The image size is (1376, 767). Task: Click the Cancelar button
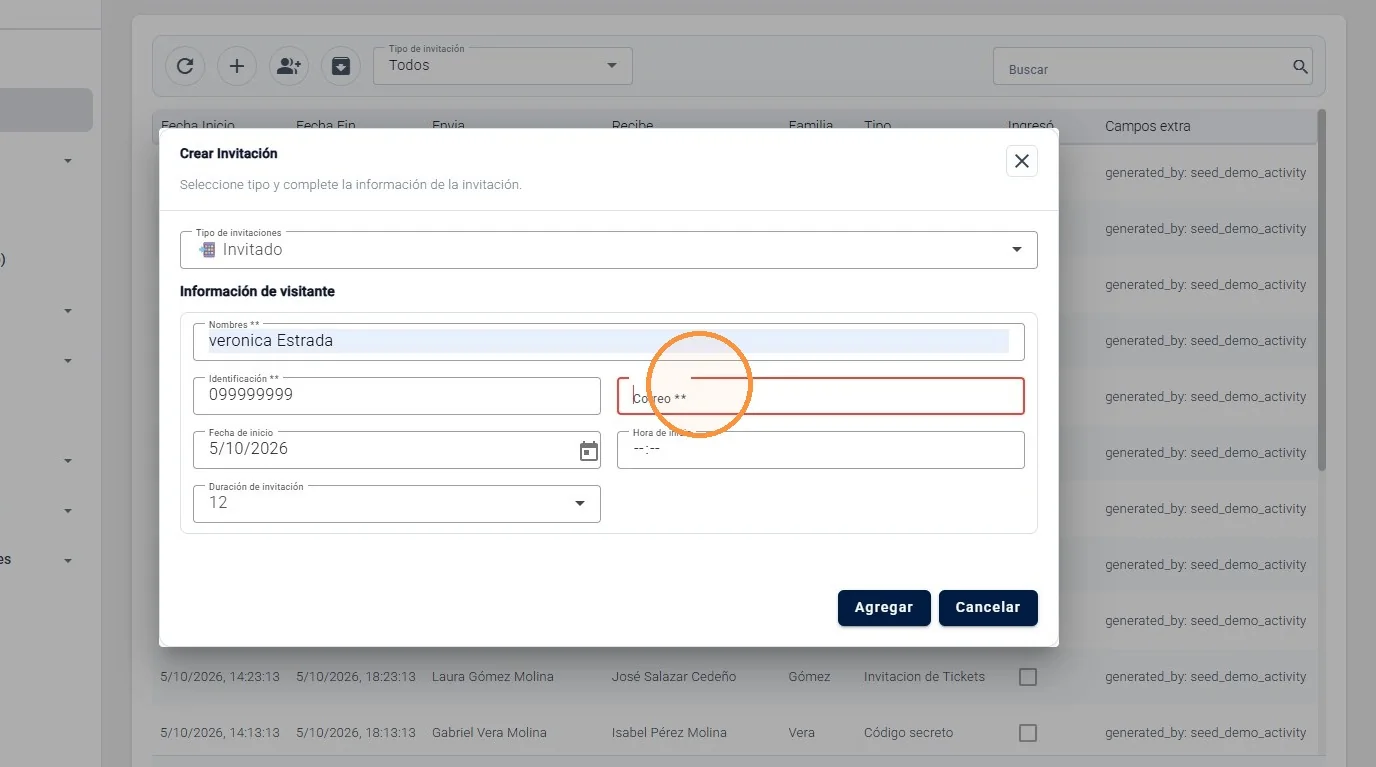988,608
